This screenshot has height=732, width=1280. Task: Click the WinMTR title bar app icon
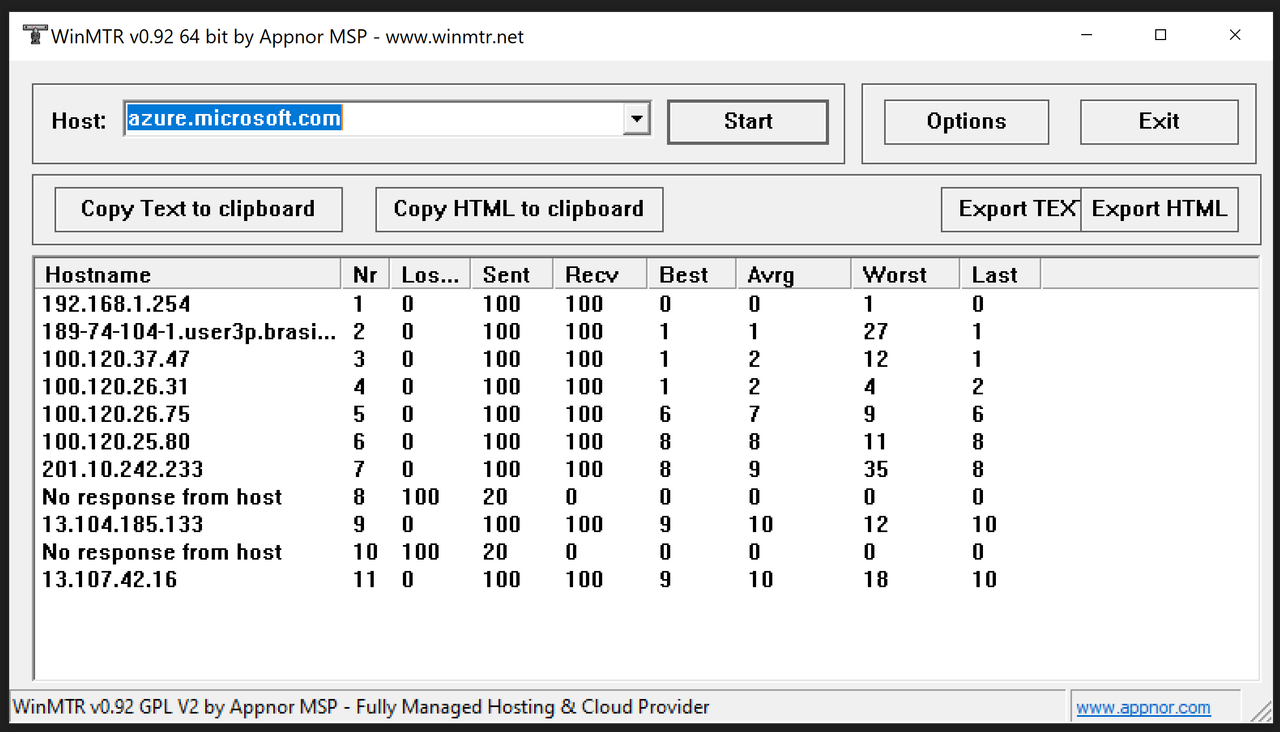pyautogui.click(x=34, y=36)
